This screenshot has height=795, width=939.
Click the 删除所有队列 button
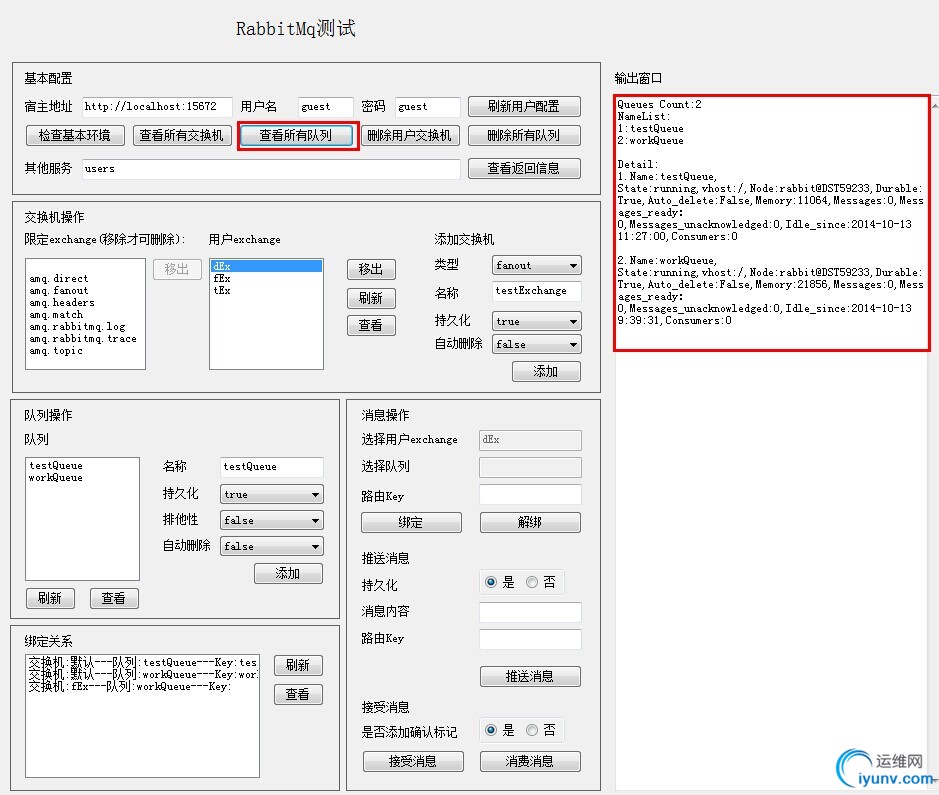coord(524,135)
